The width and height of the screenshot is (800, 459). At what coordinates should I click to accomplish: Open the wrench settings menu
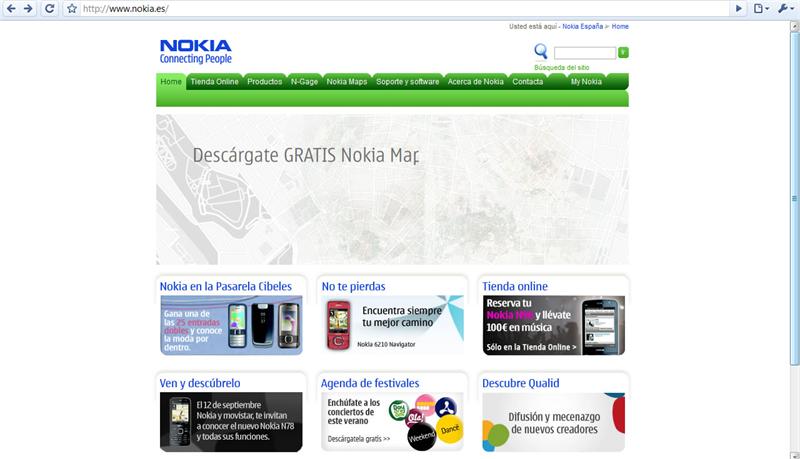[786, 8]
